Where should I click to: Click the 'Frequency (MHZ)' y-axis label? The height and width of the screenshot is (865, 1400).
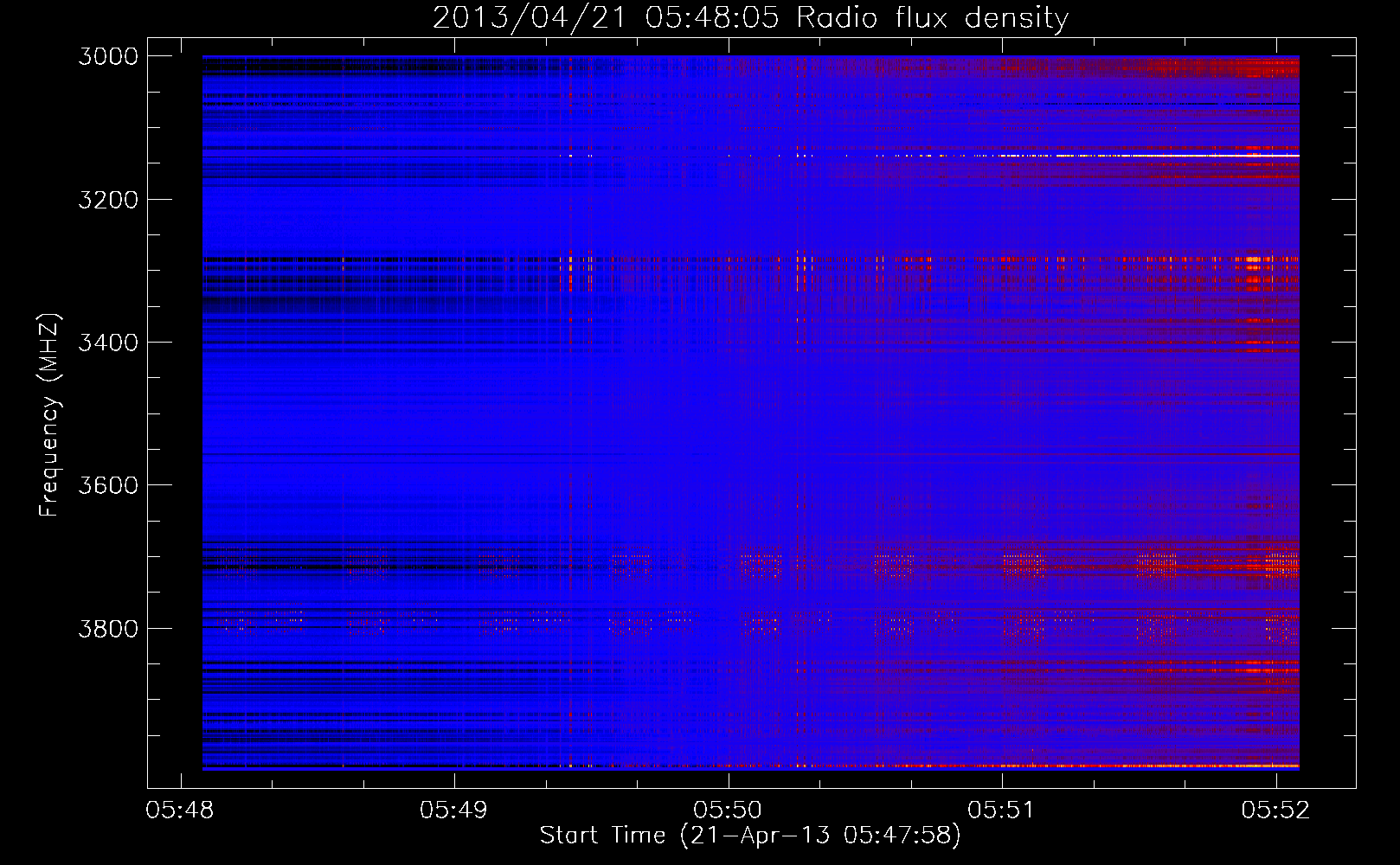pos(49,415)
